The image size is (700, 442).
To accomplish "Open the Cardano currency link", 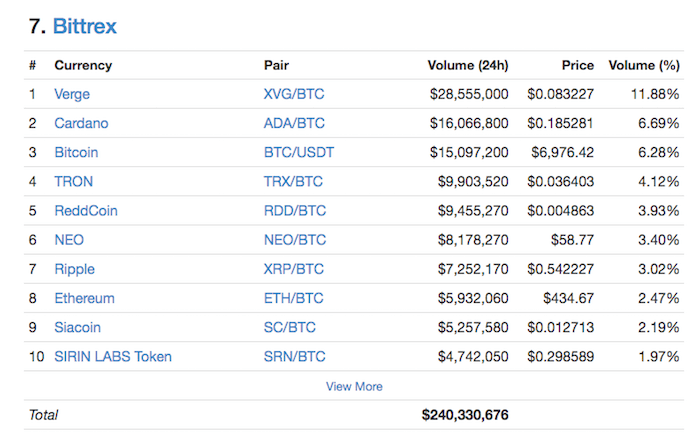I will tap(81, 123).
